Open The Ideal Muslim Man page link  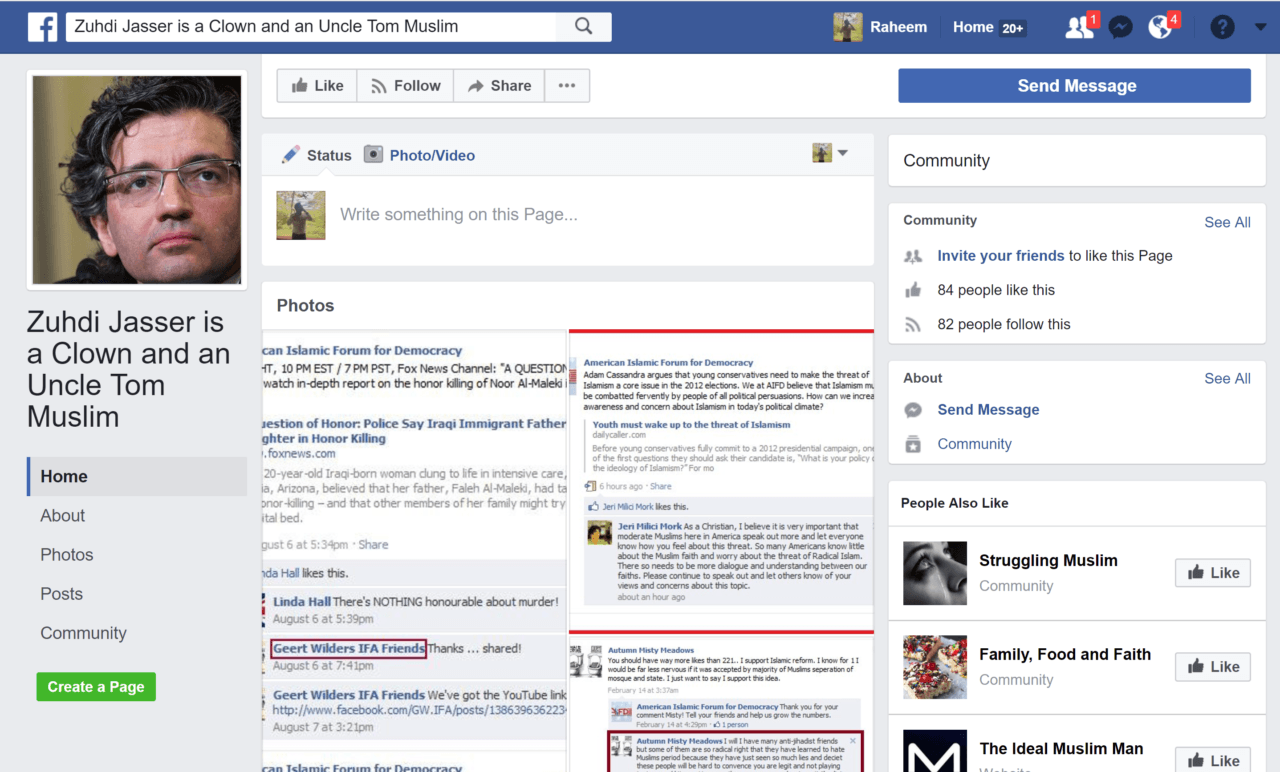[x=1061, y=749]
